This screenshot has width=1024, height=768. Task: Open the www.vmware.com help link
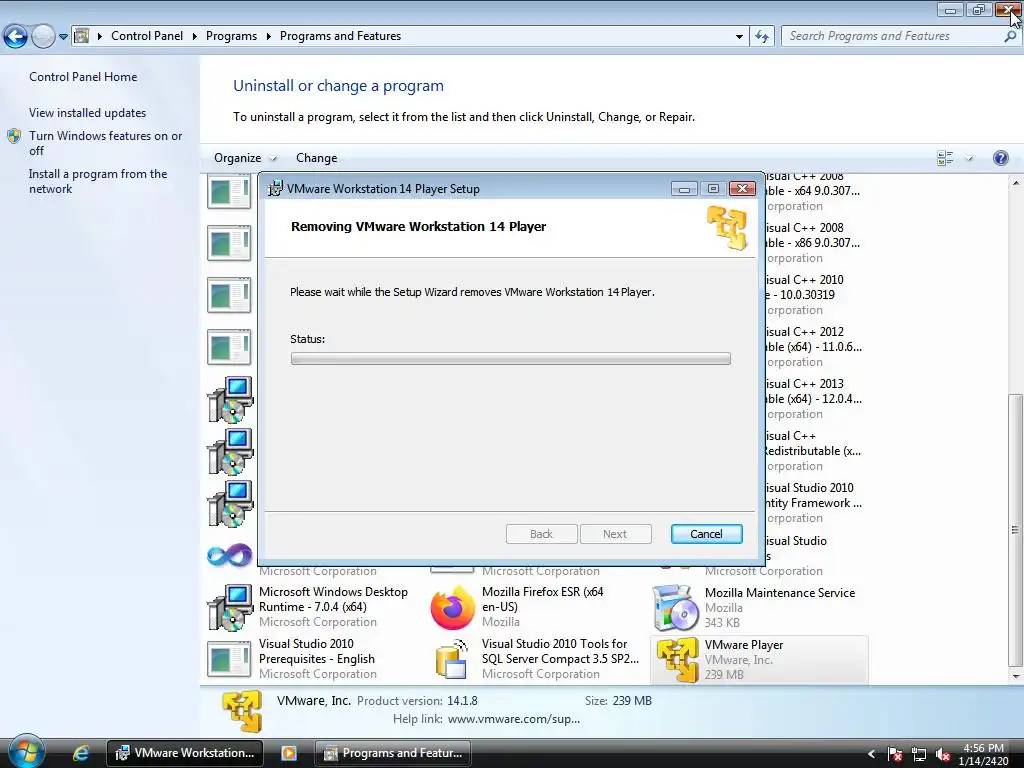point(514,719)
